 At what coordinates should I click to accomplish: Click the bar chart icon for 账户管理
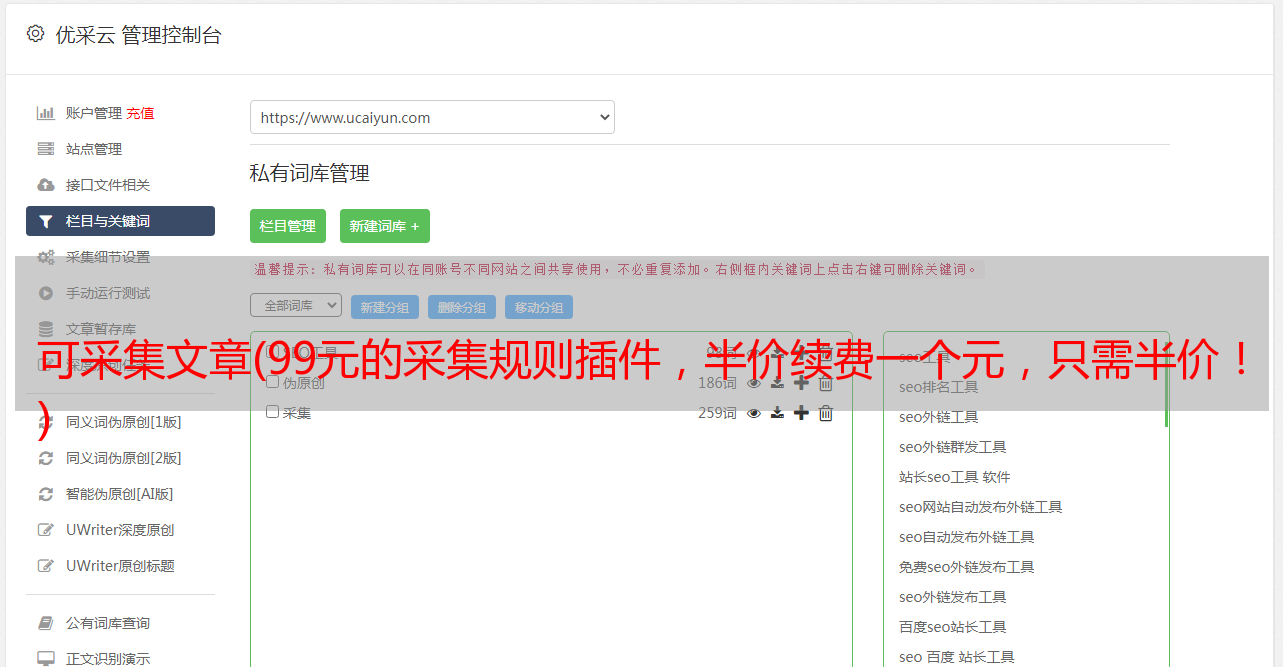coord(45,113)
